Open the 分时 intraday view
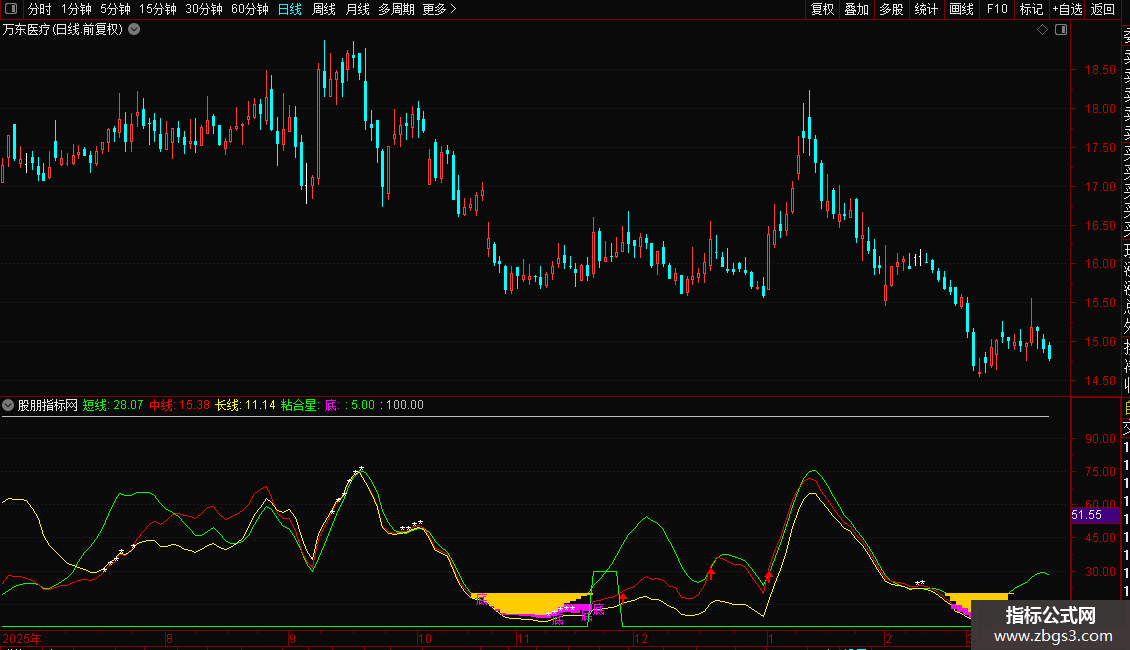Viewport: 1130px width, 650px height. tap(39, 10)
